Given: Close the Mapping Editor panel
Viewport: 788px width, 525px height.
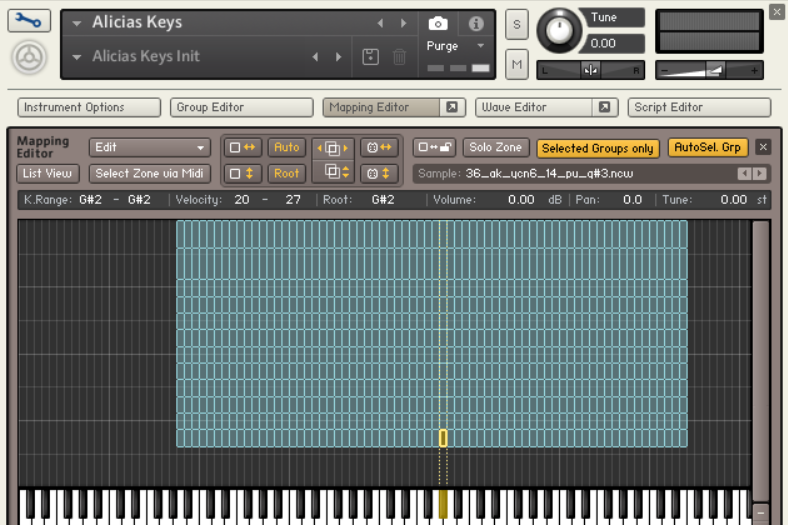Looking at the screenshot, I should (x=763, y=147).
